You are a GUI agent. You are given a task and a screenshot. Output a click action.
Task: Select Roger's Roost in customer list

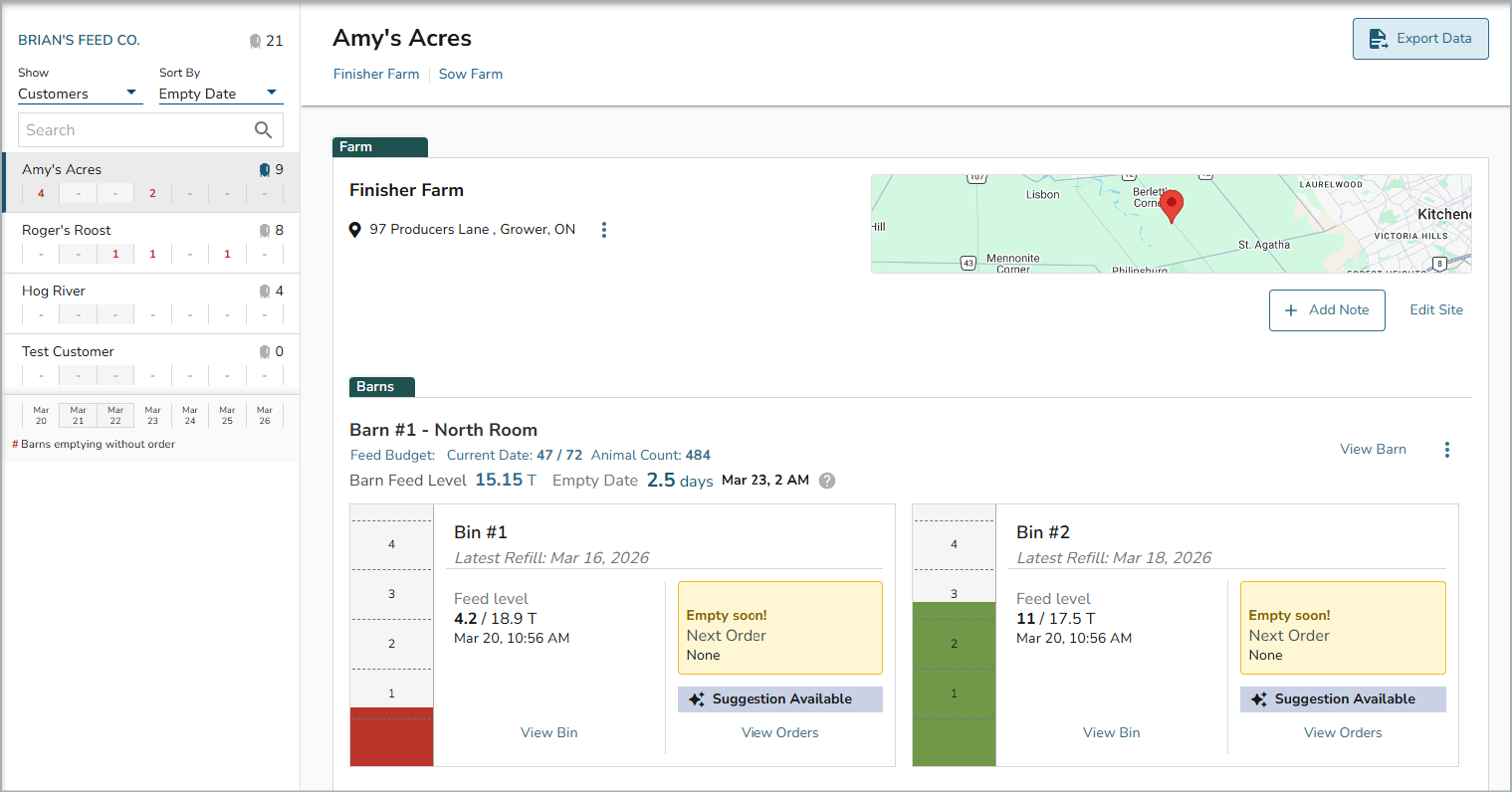click(x=67, y=230)
